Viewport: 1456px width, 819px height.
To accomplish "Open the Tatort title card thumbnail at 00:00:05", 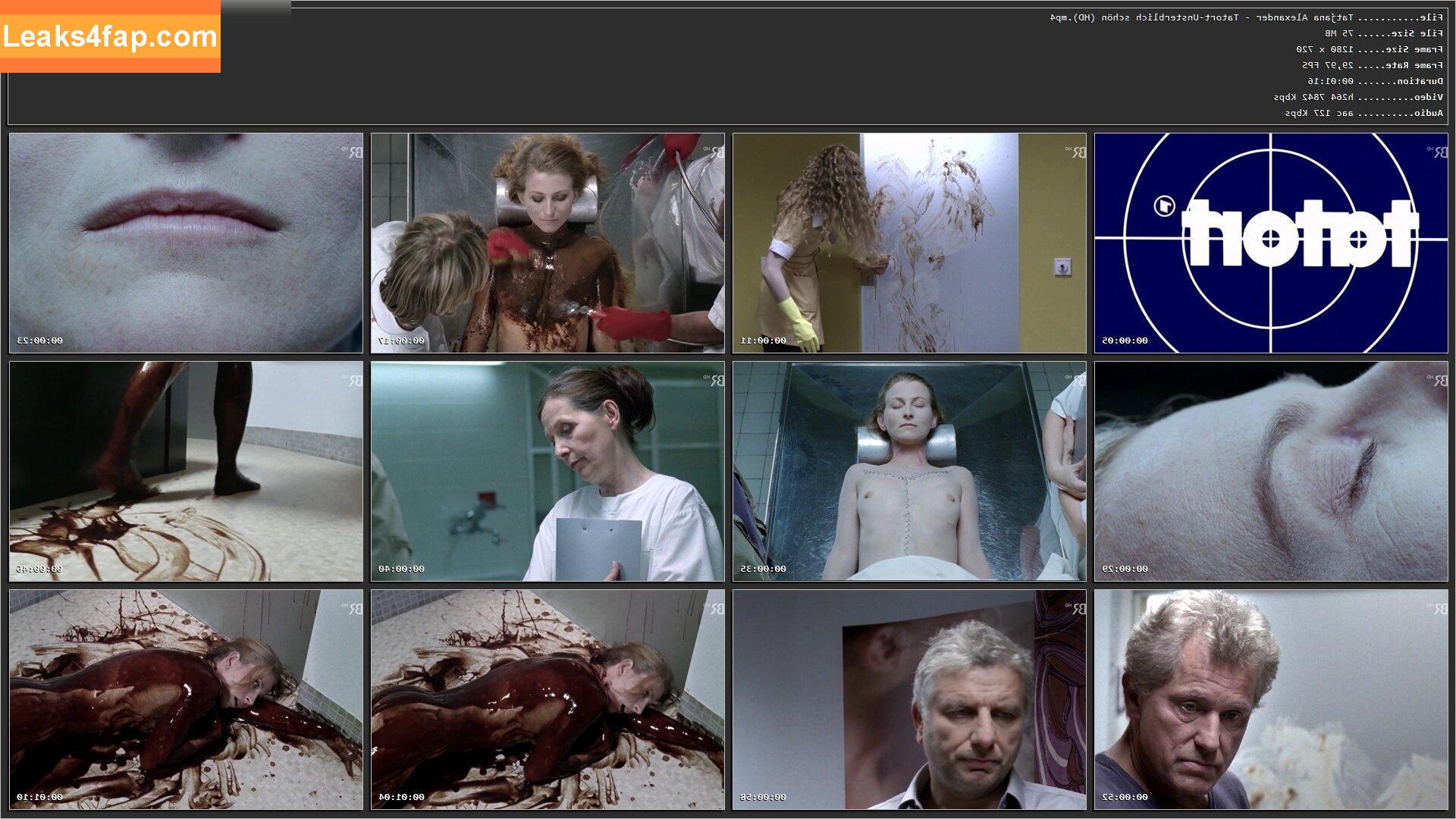I will (1271, 243).
